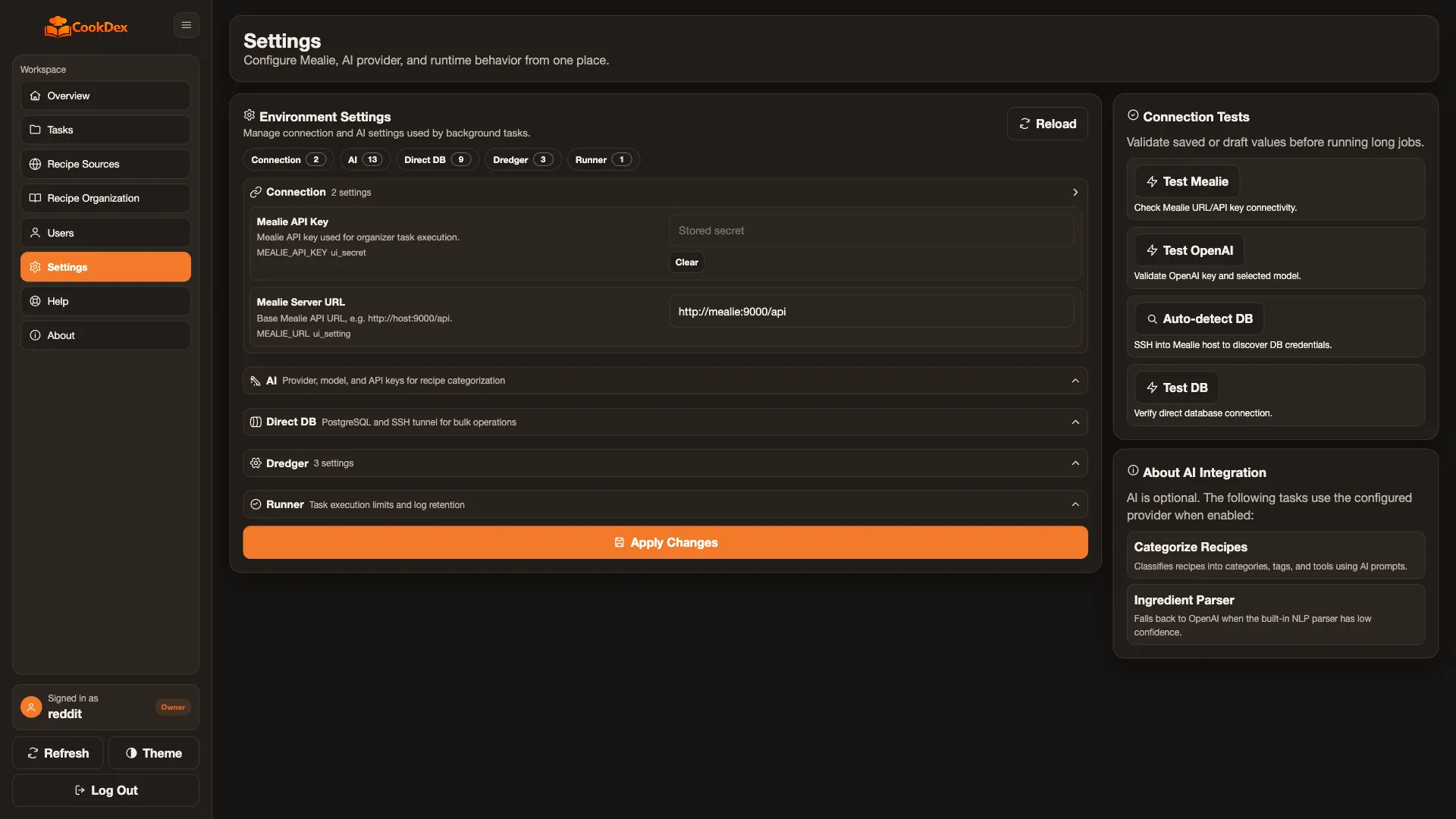Run the Test Mealie connection check
Screen dimensions: 1456x819
(x=1187, y=181)
